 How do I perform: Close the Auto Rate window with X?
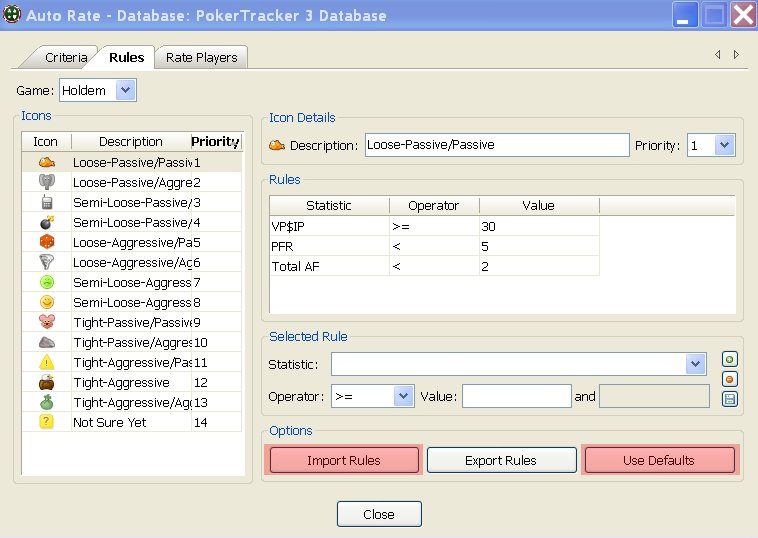click(743, 15)
